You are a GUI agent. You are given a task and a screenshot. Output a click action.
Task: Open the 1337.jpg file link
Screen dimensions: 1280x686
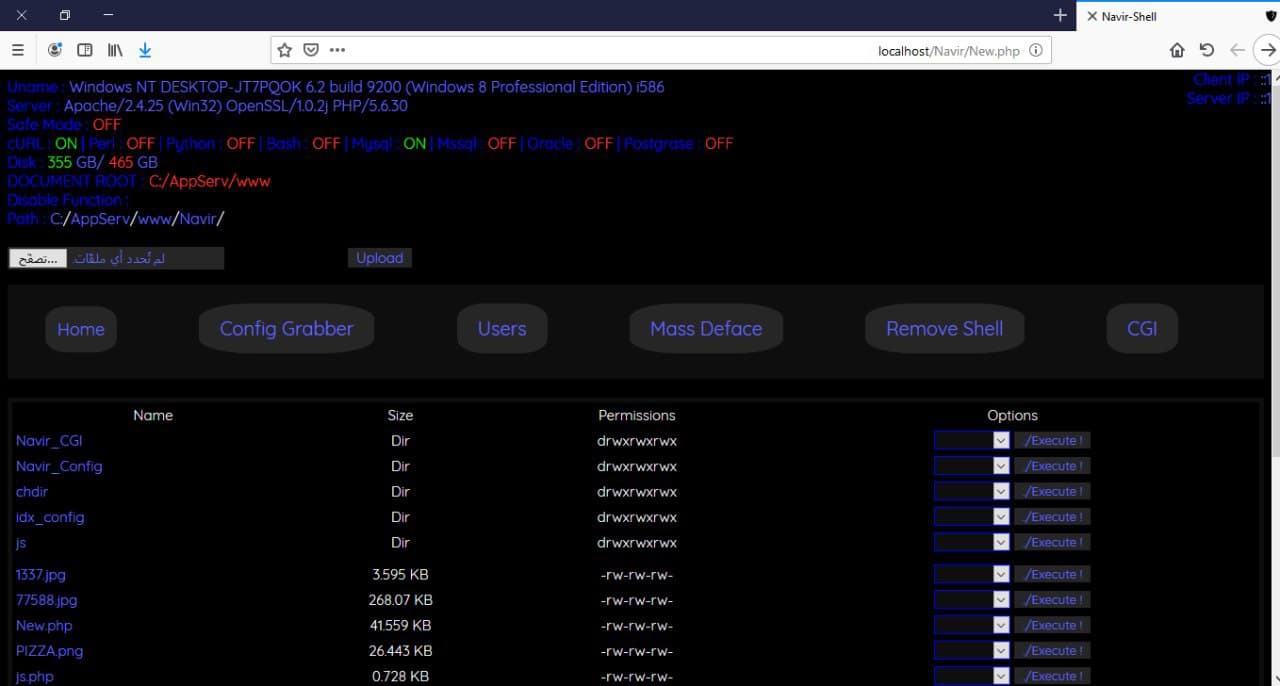click(x=41, y=574)
